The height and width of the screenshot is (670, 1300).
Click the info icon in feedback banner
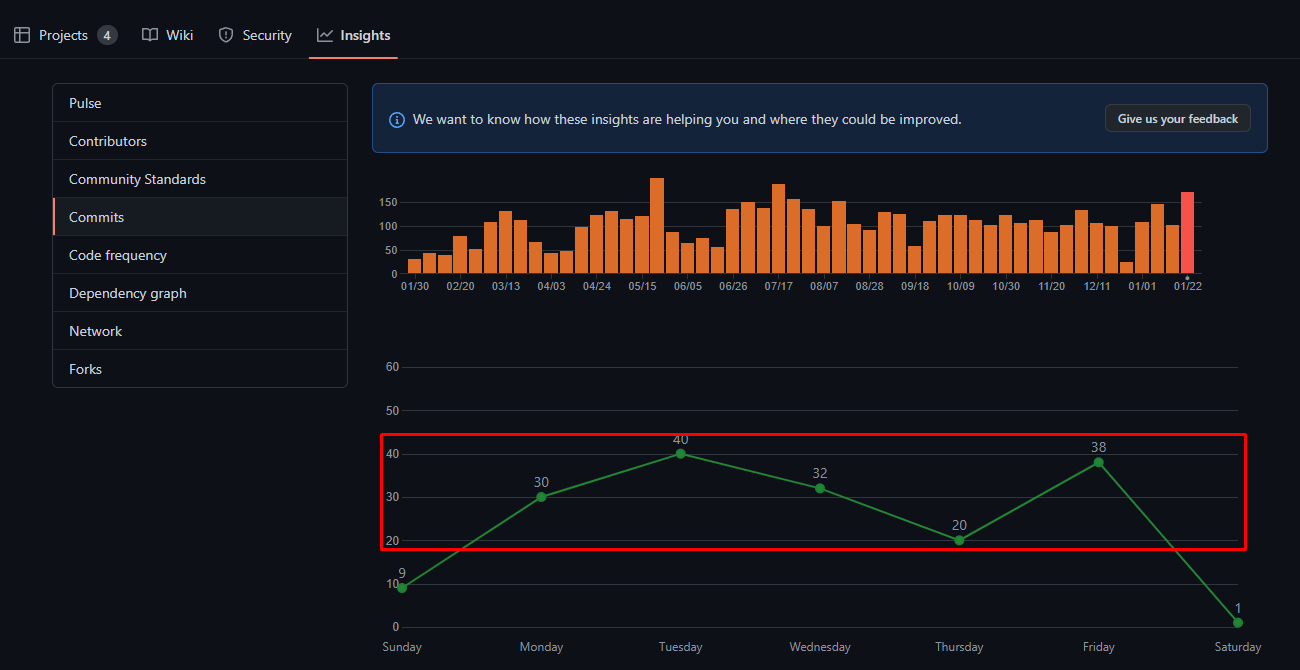click(397, 119)
